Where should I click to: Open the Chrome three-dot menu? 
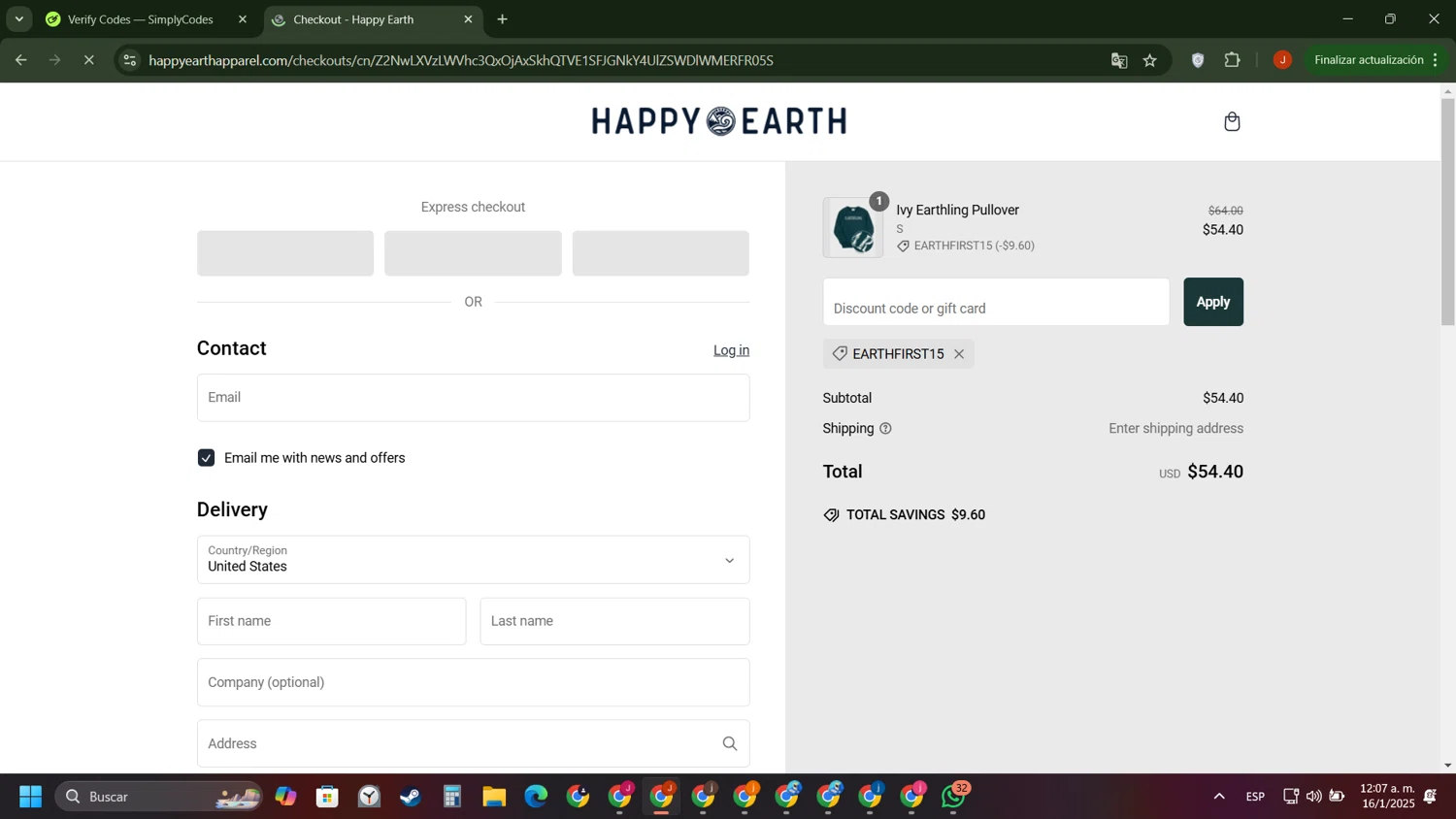pyautogui.click(x=1436, y=60)
